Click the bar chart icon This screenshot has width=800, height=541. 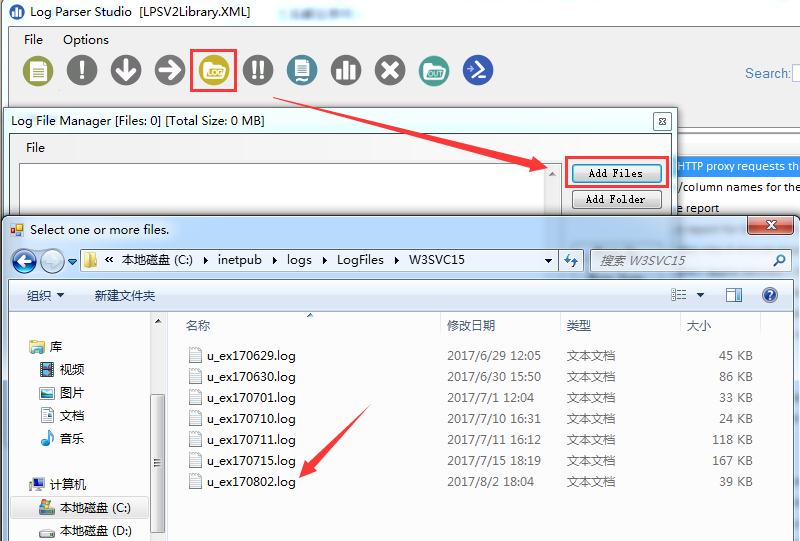[x=346, y=70]
